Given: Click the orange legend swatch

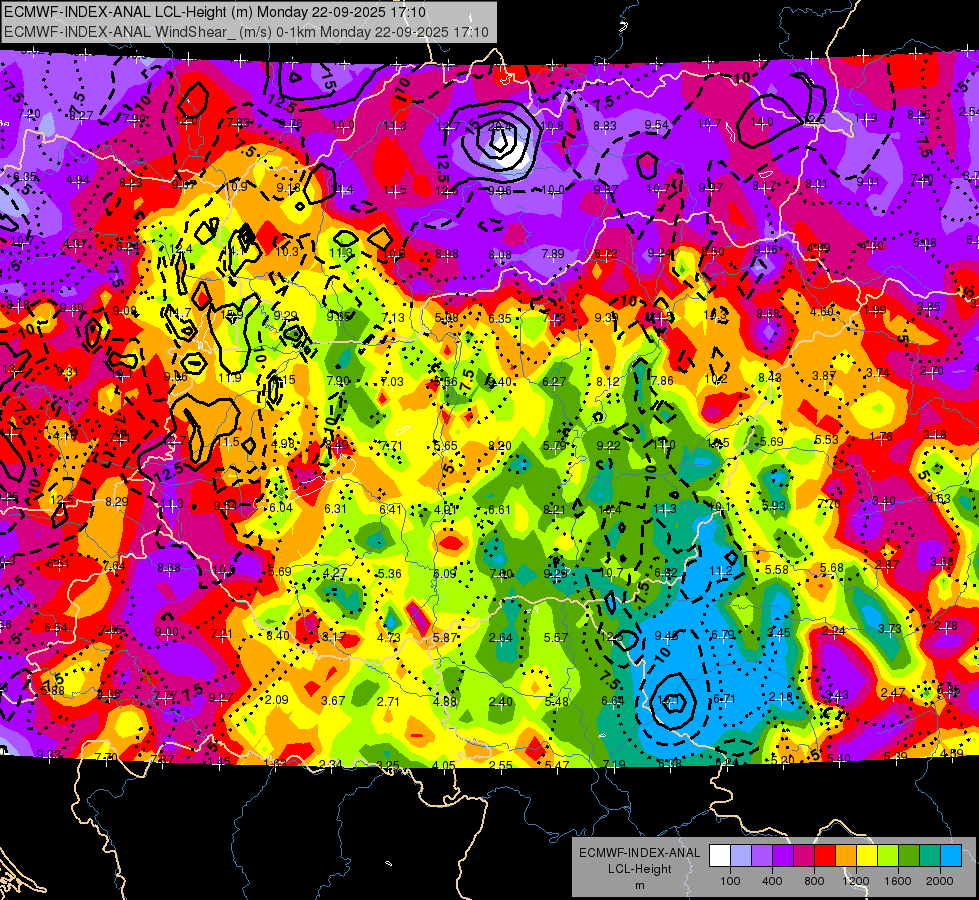Looking at the screenshot, I should [846, 856].
